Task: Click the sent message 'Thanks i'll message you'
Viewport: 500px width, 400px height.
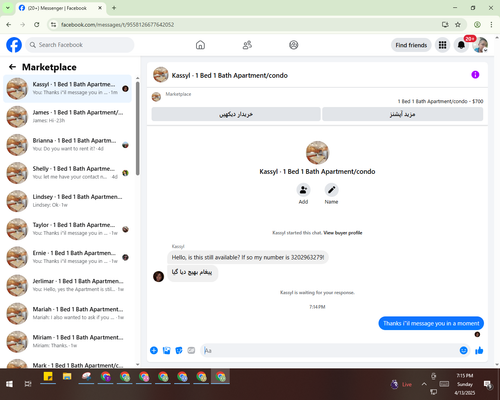Action: (431, 323)
